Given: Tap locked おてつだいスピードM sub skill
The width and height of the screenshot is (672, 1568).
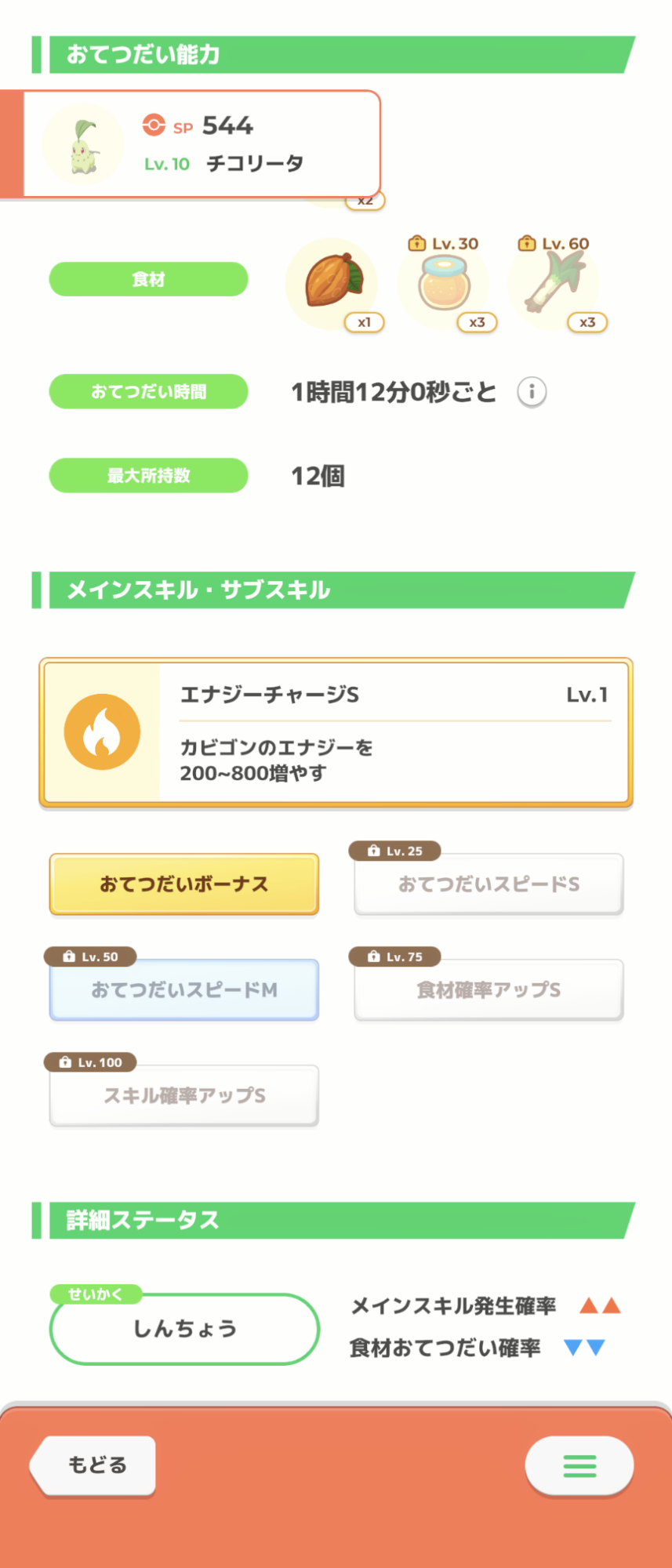Looking at the screenshot, I should coord(184,990).
